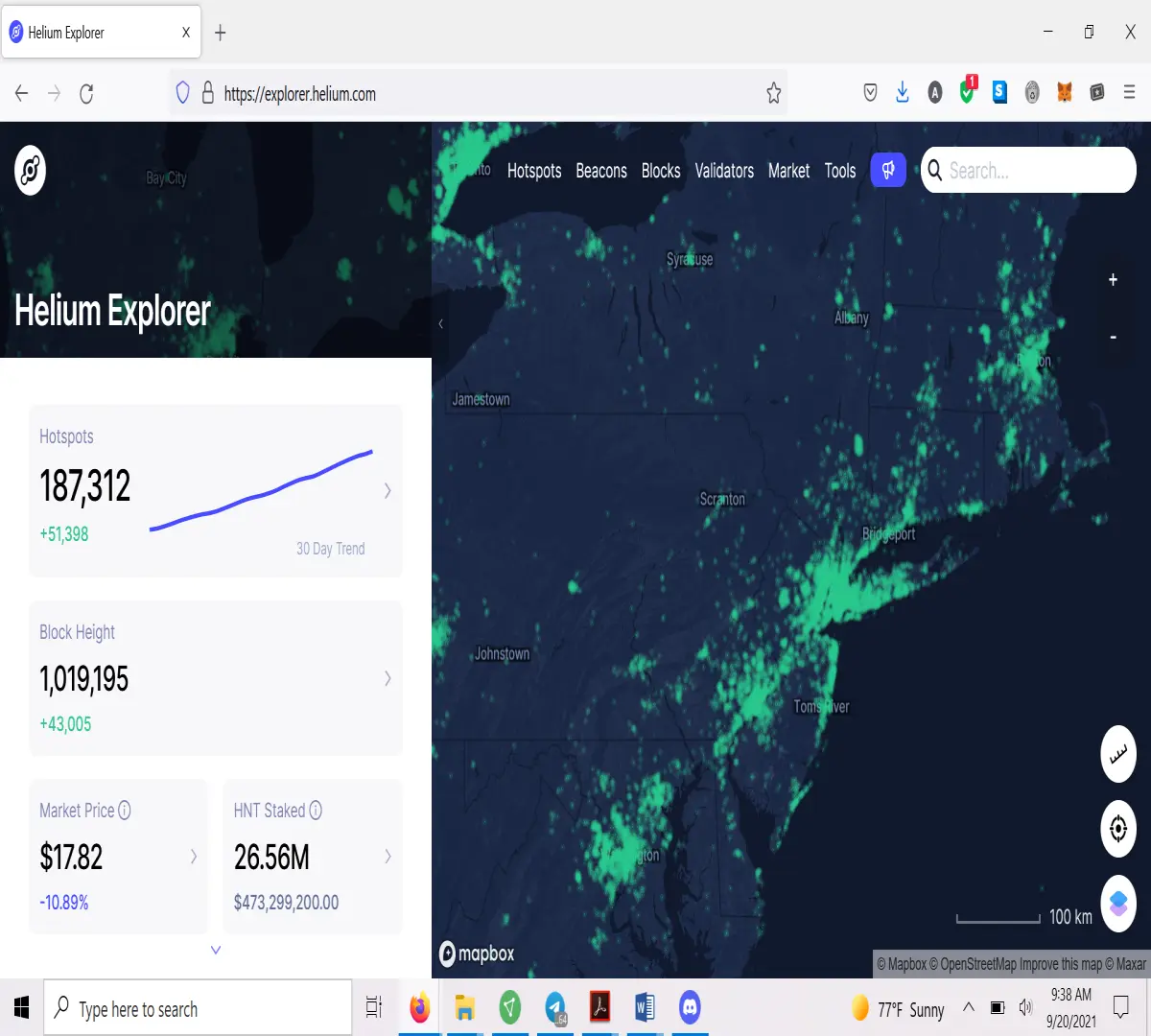The image size is (1151, 1036).
Task: Click hotspot count 187,312
Action: pyautogui.click(x=84, y=486)
